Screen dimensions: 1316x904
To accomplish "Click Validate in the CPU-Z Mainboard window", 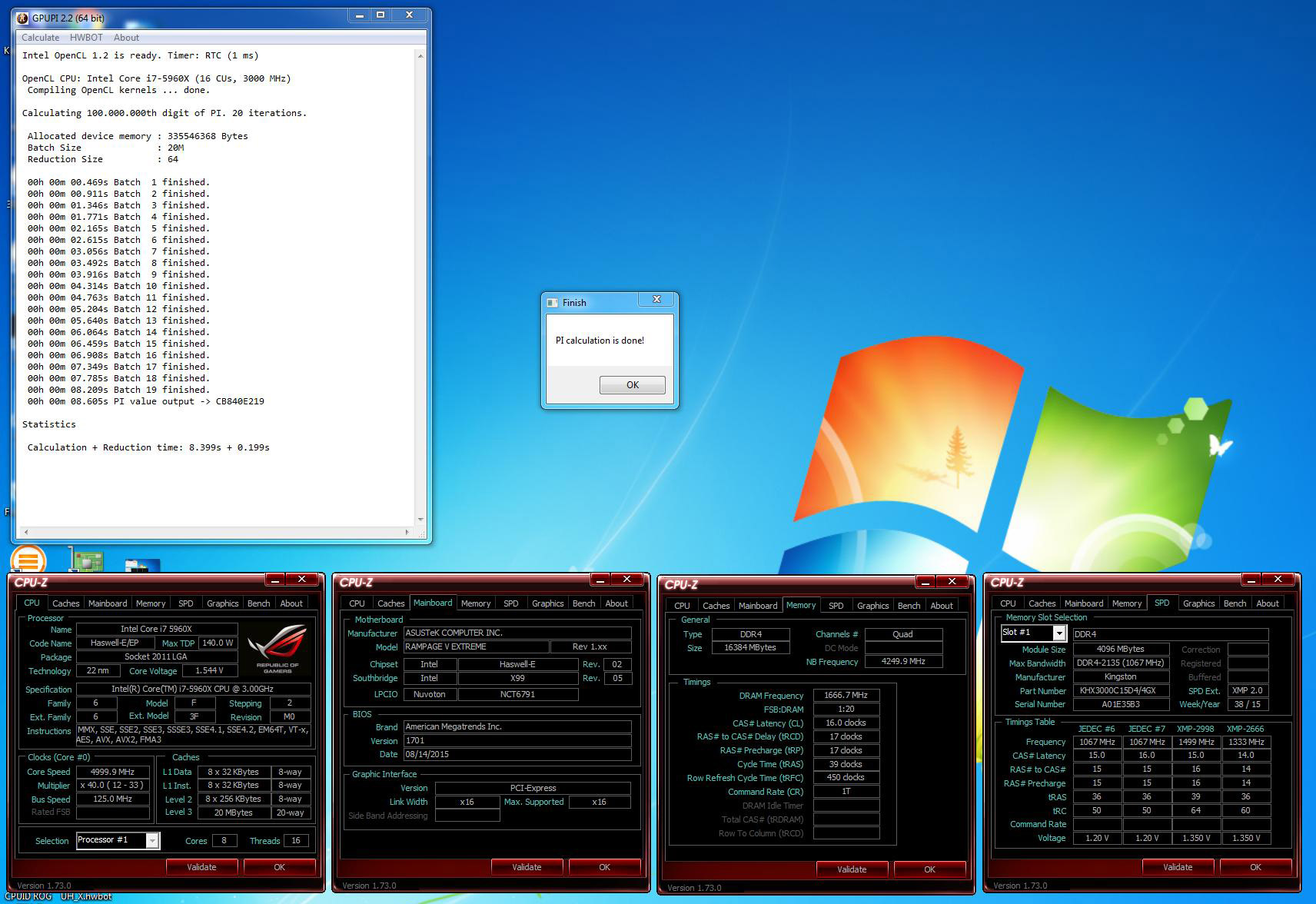I will point(527,867).
